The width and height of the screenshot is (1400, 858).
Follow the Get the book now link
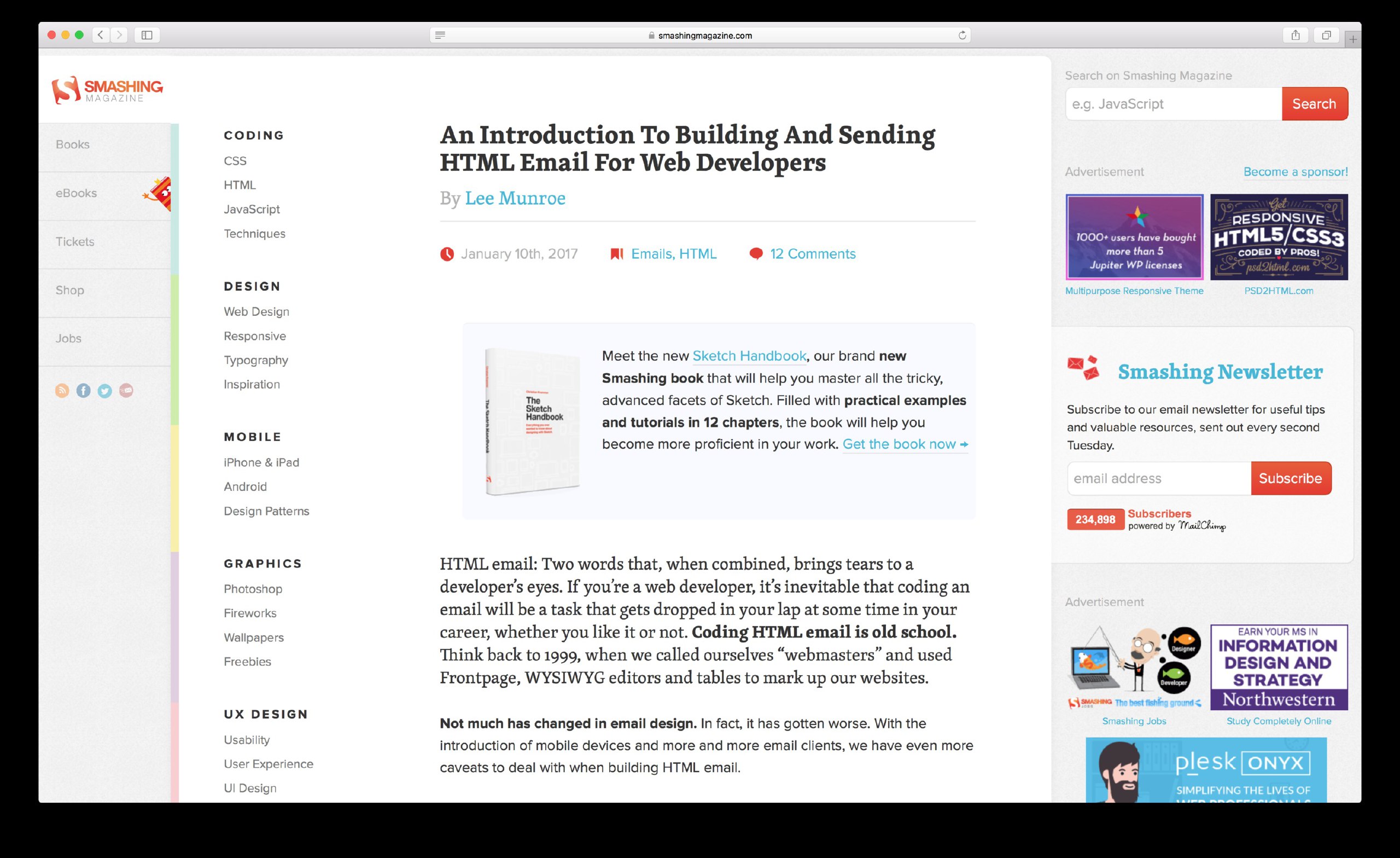[905, 444]
